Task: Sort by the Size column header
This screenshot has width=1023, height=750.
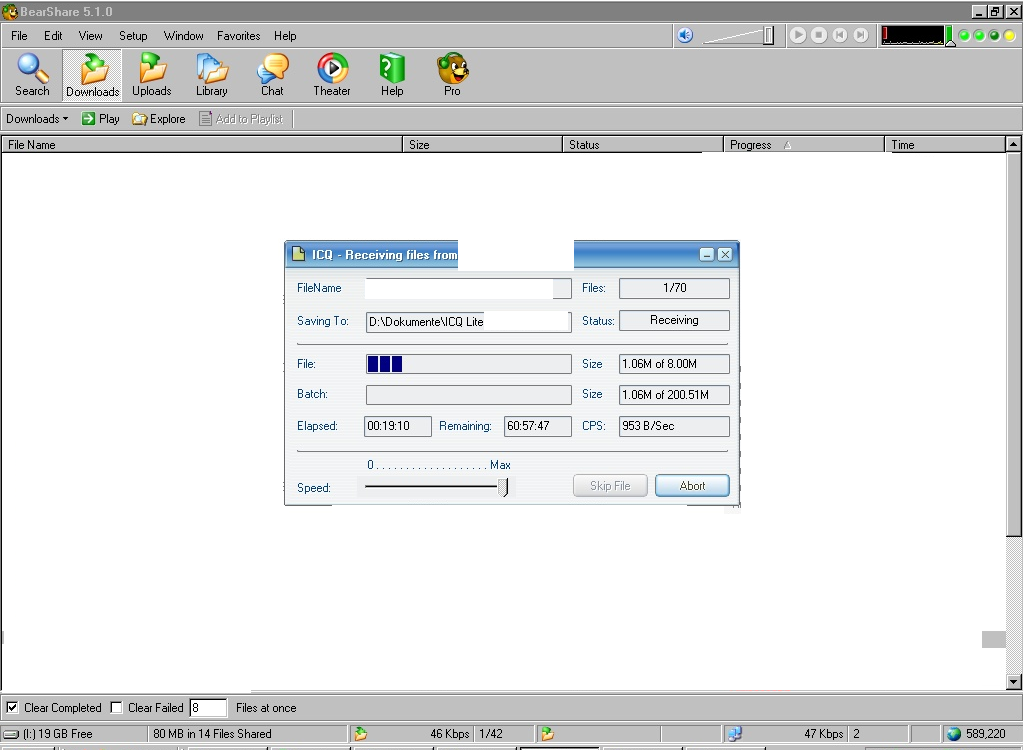Action: pos(482,145)
